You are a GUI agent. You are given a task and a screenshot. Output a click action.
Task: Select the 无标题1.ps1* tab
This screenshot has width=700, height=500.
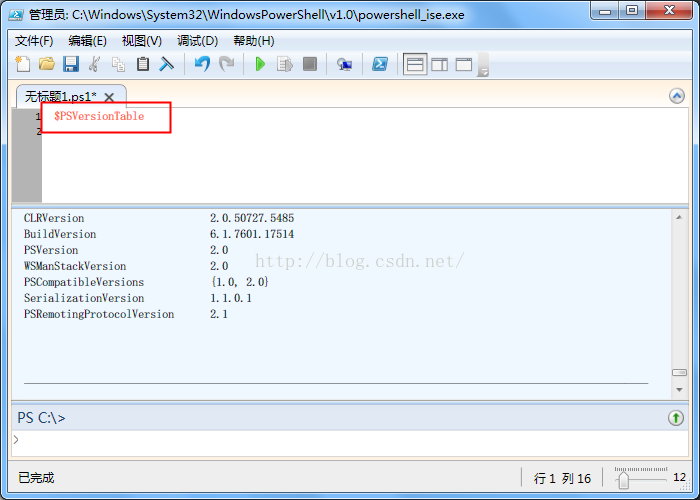61,96
